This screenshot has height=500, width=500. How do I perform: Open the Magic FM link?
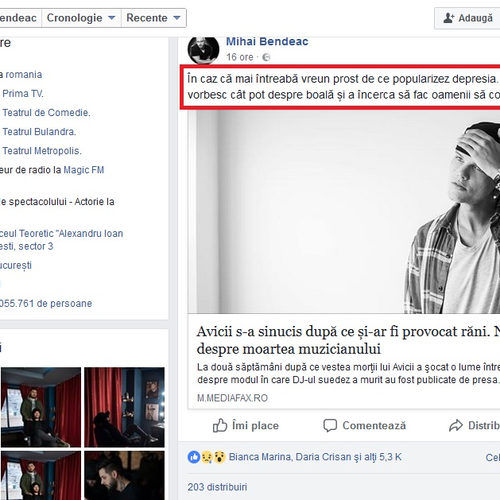pyautogui.click(x=84, y=170)
